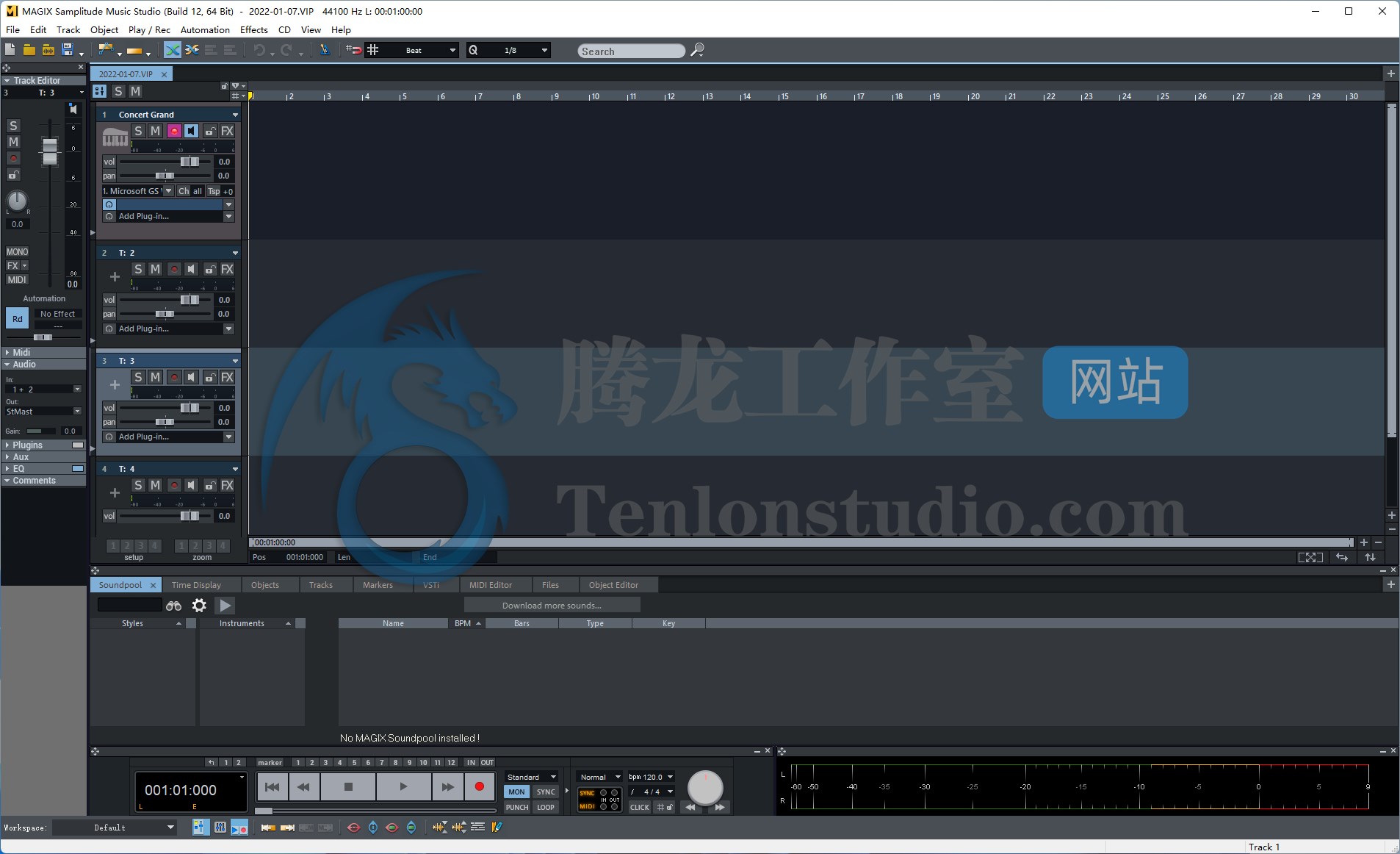This screenshot has height=854, width=1400.
Task: Click the CLICK metronome button
Action: [x=640, y=807]
